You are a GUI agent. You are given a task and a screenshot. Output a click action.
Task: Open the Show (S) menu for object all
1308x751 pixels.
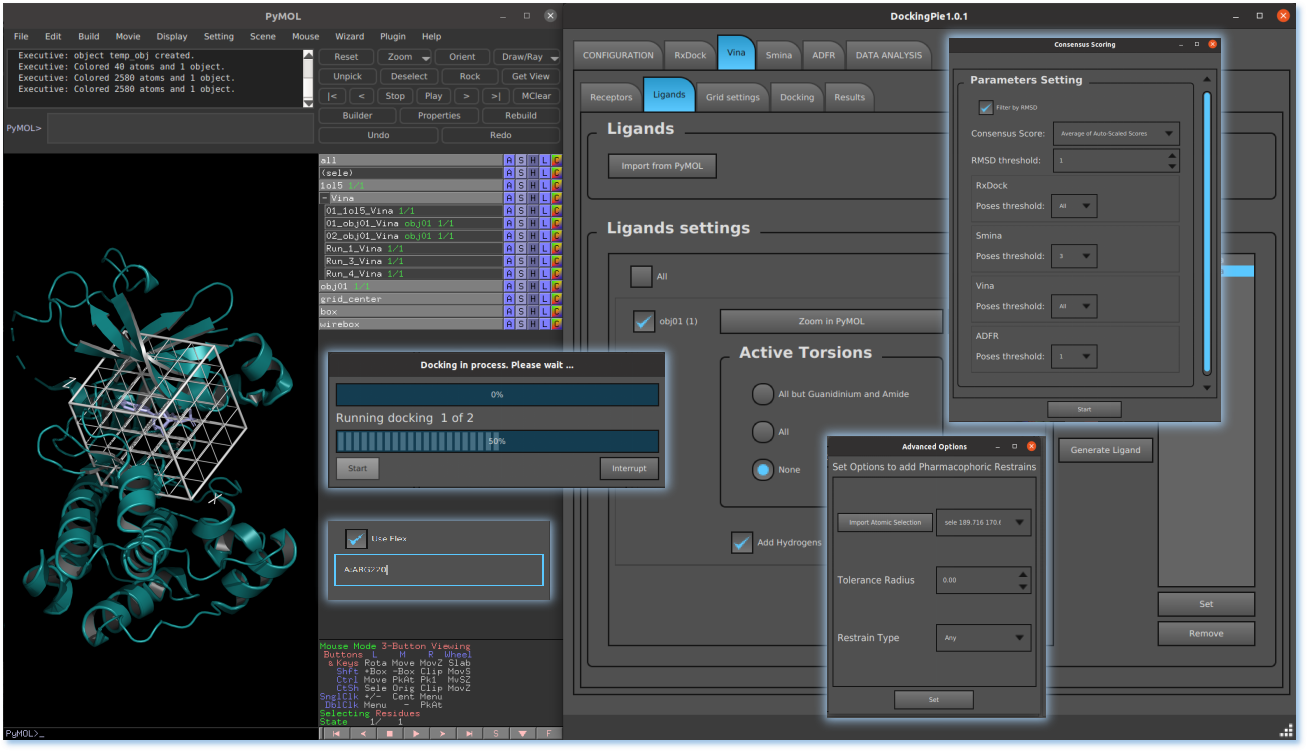(521, 160)
